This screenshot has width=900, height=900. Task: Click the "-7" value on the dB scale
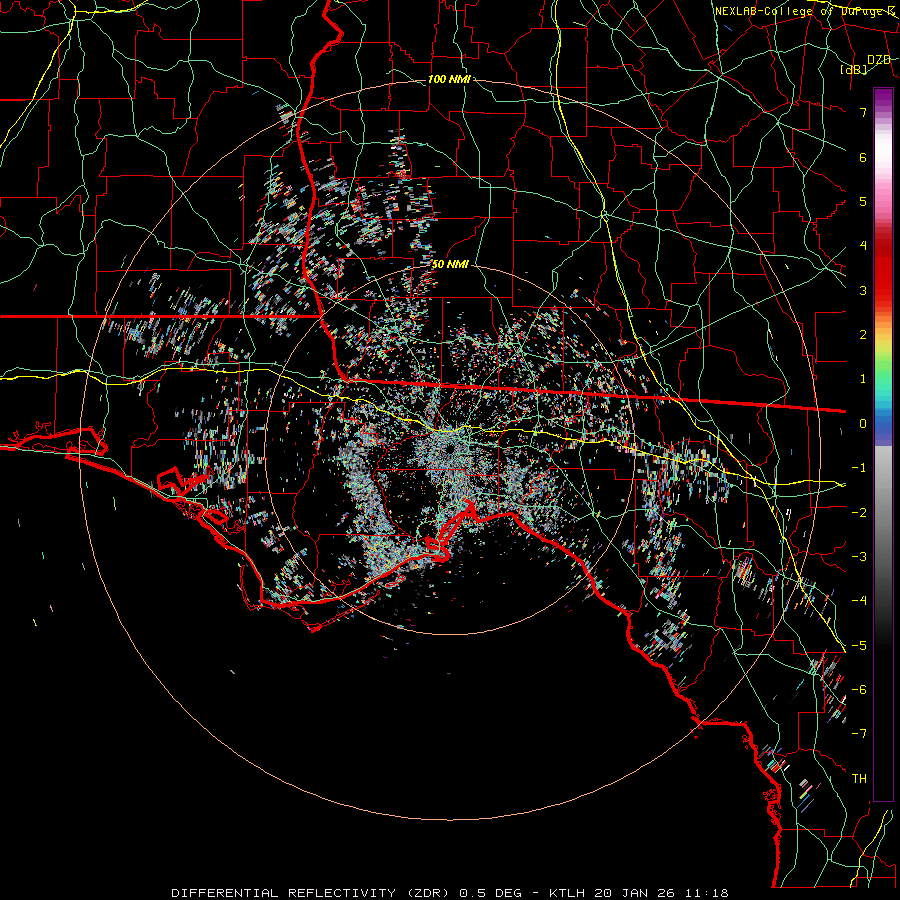coord(859,734)
